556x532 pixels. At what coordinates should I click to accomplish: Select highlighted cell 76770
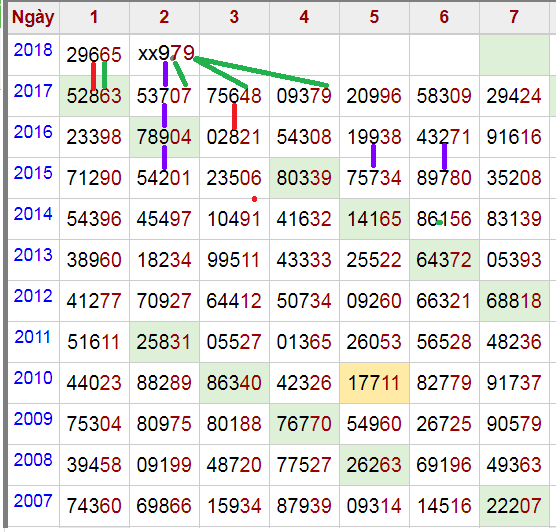304,424
